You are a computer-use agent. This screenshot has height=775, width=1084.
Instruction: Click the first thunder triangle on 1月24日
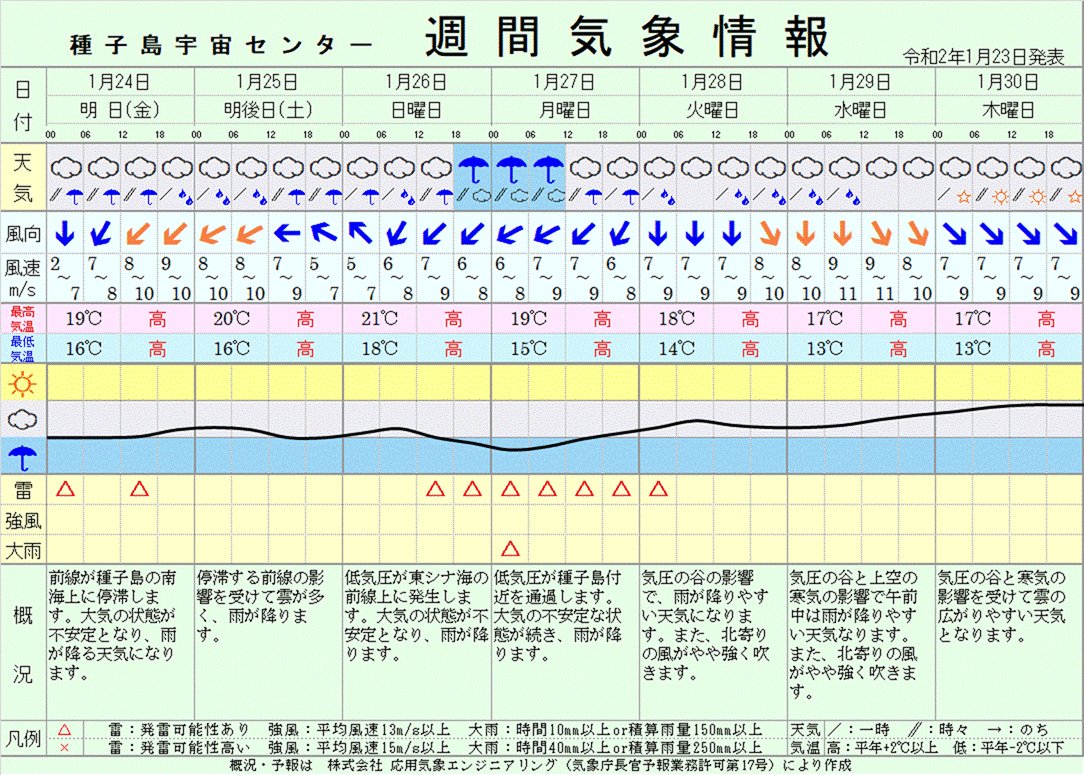[x=66, y=489]
